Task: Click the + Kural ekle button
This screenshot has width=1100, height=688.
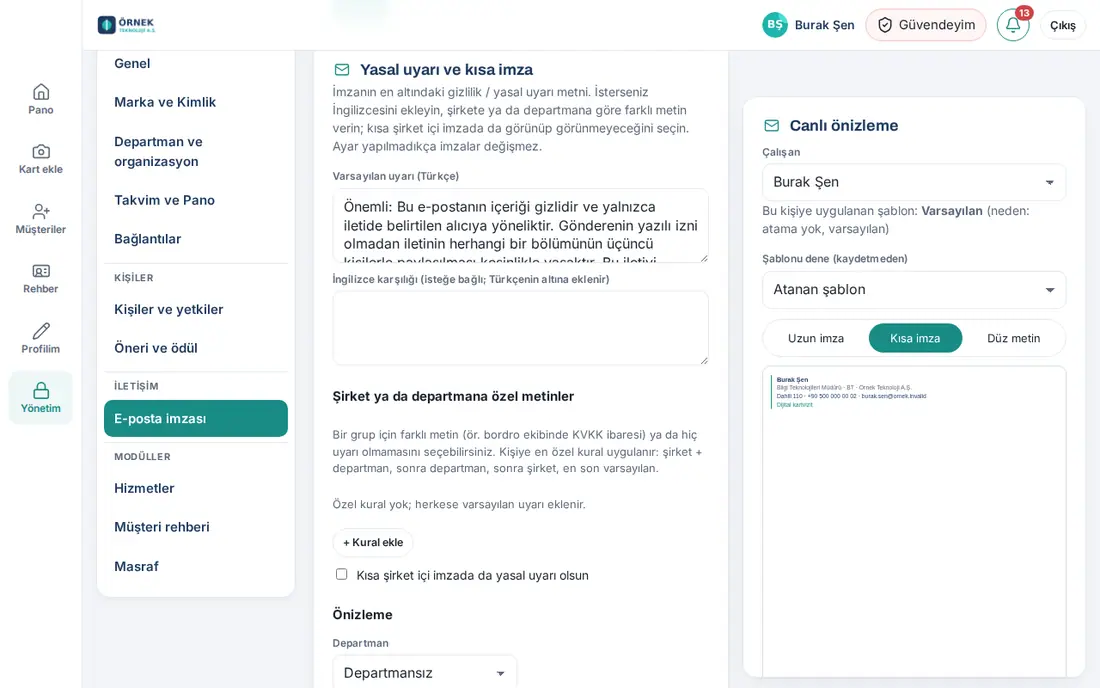Action: (x=373, y=542)
